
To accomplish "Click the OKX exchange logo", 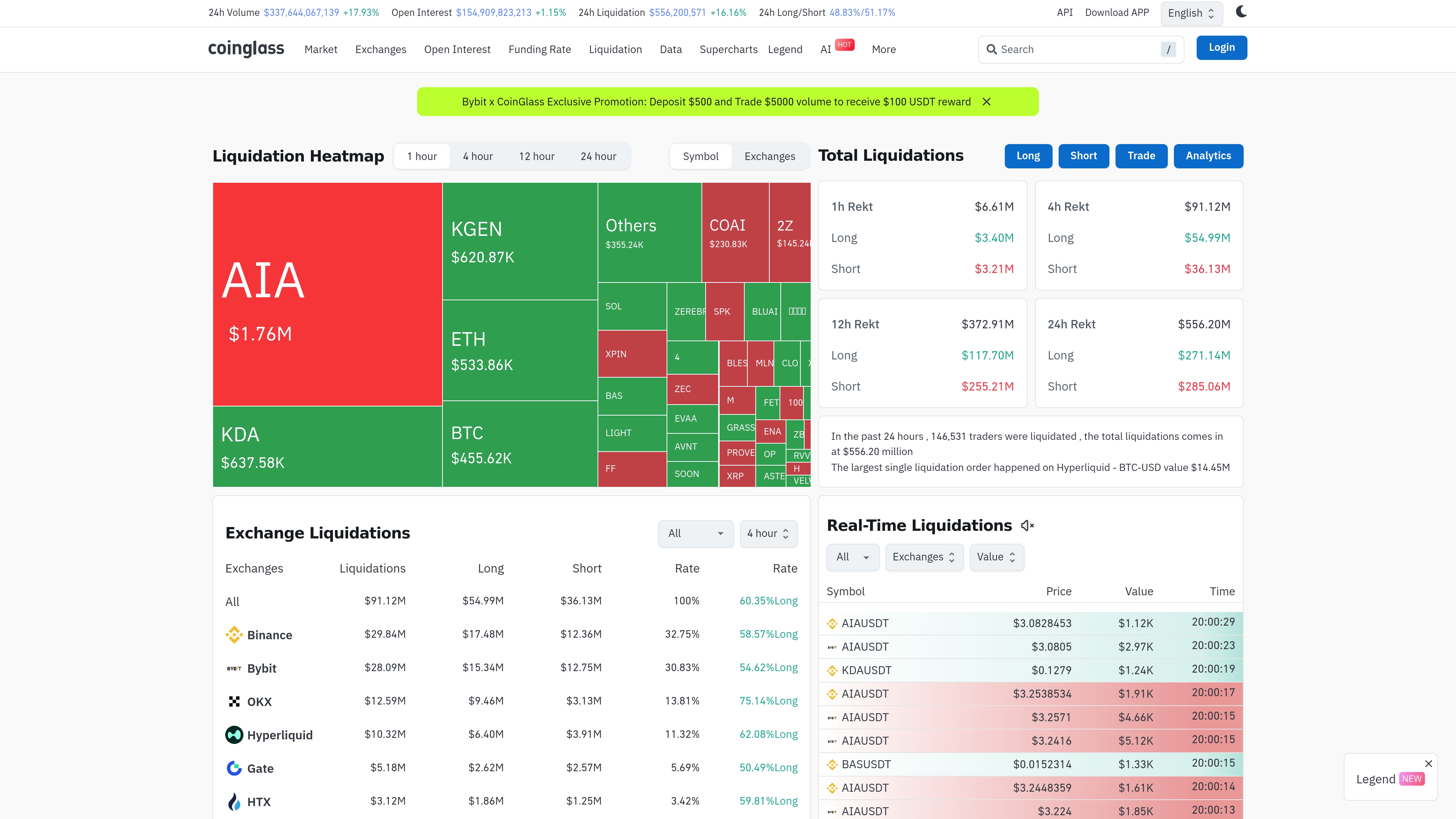I will (234, 701).
